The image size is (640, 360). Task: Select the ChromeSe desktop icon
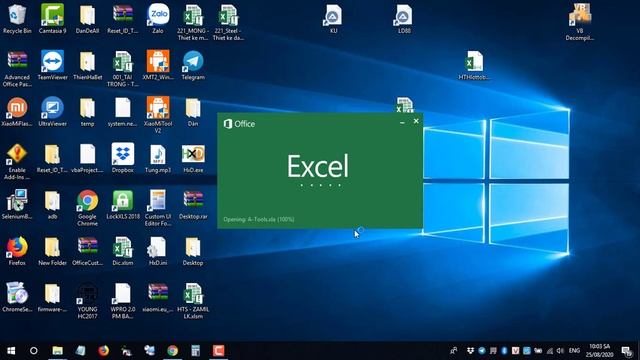(17, 297)
